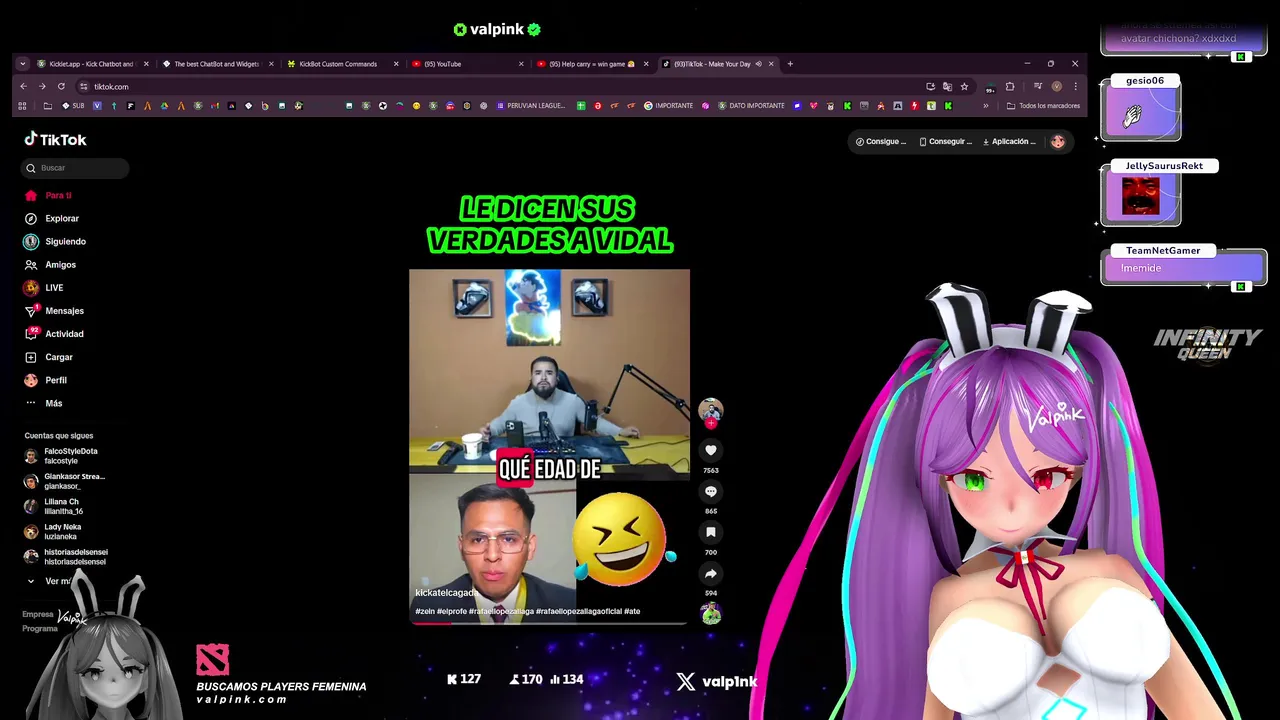Open Amigos in the sidebar
This screenshot has height=720, width=1280.
50,264
